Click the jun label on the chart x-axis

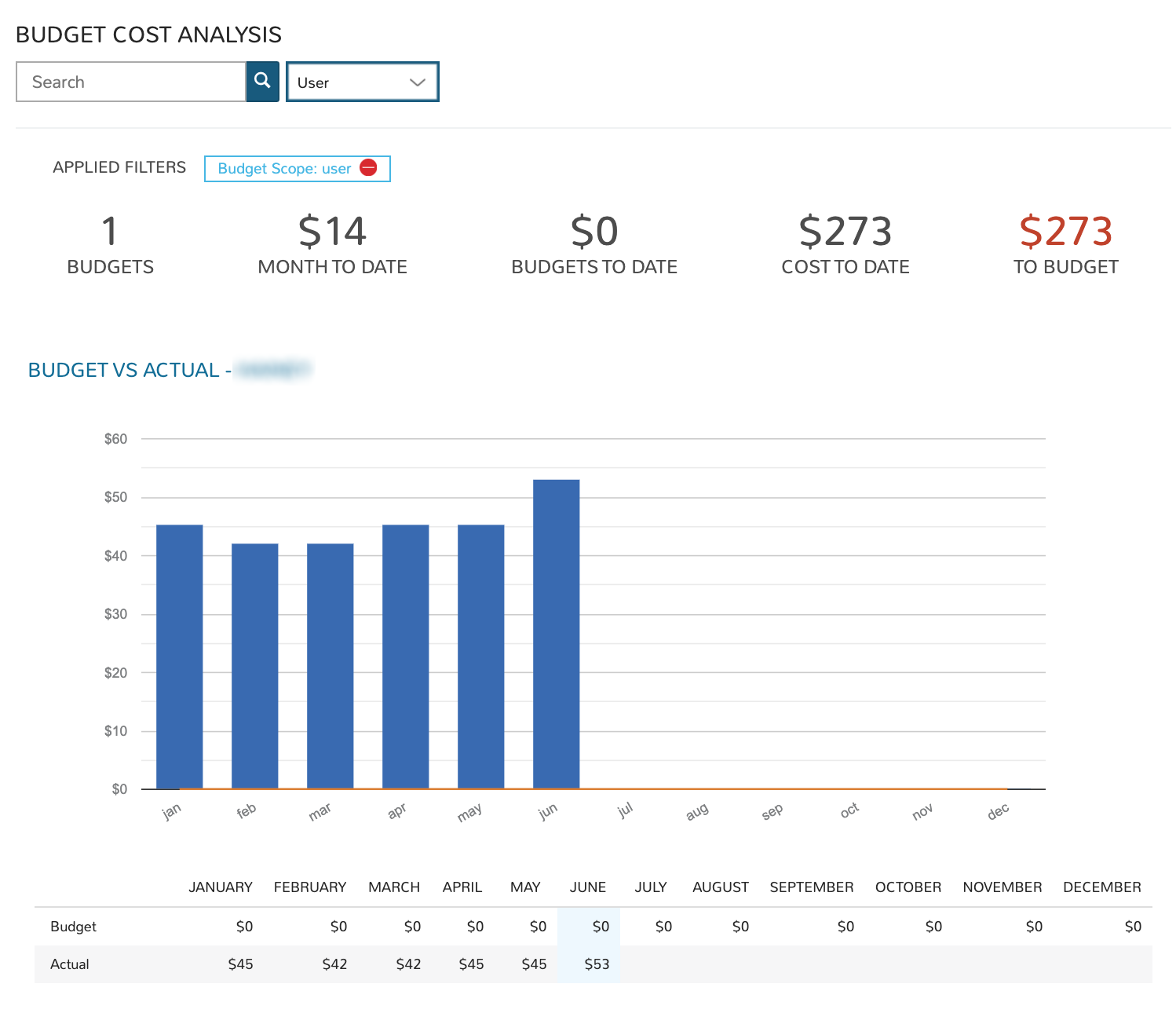coord(547,810)
